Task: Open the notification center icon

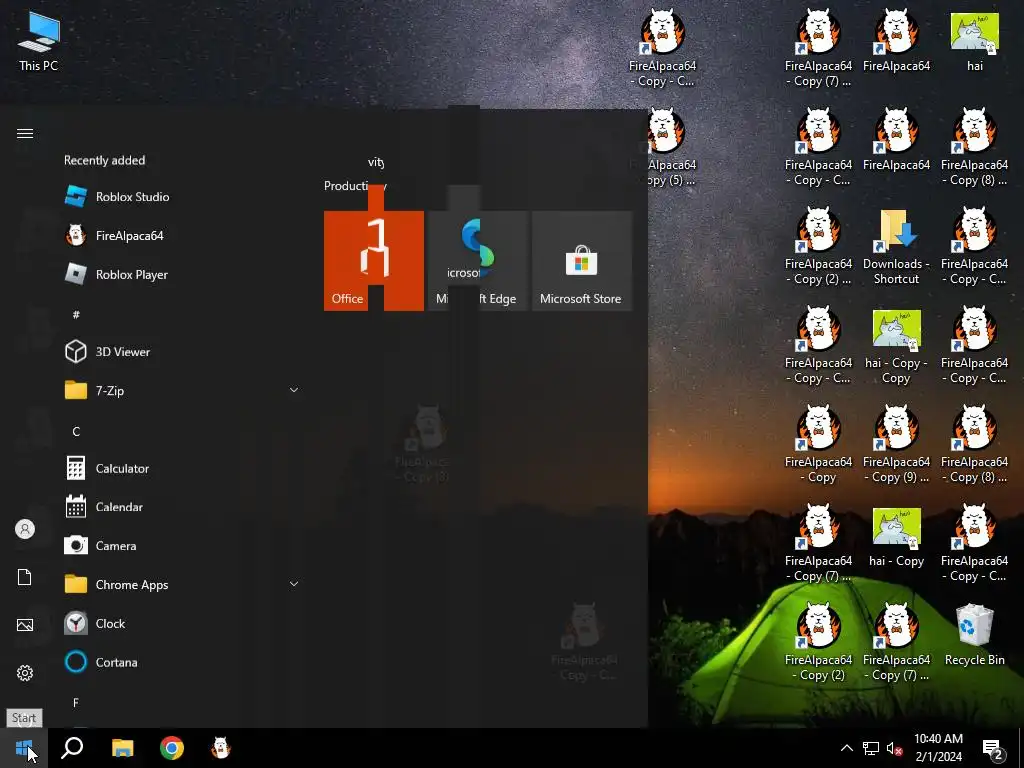Action: 993,749
